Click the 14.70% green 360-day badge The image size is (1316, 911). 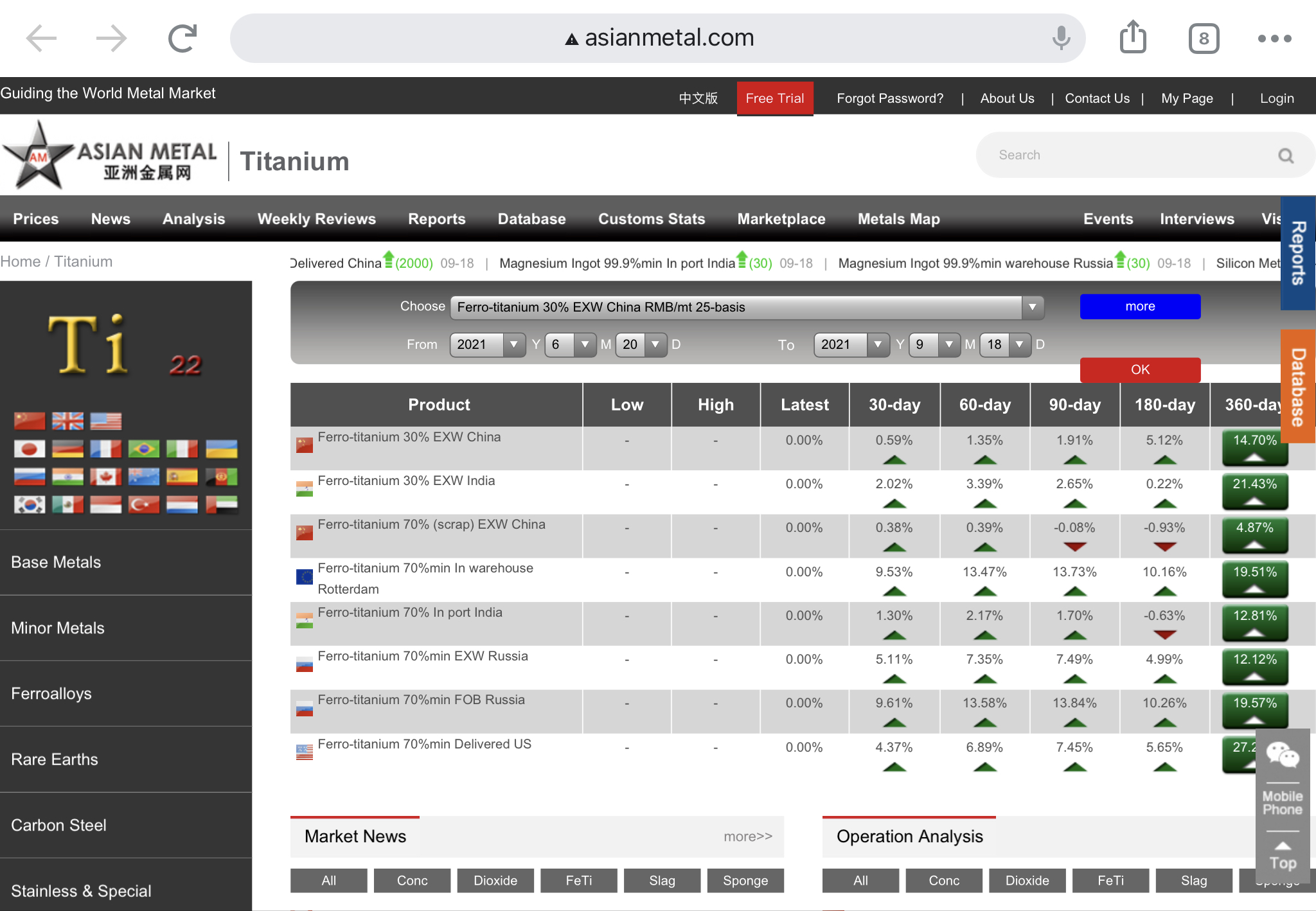(x=1254, y=447)
